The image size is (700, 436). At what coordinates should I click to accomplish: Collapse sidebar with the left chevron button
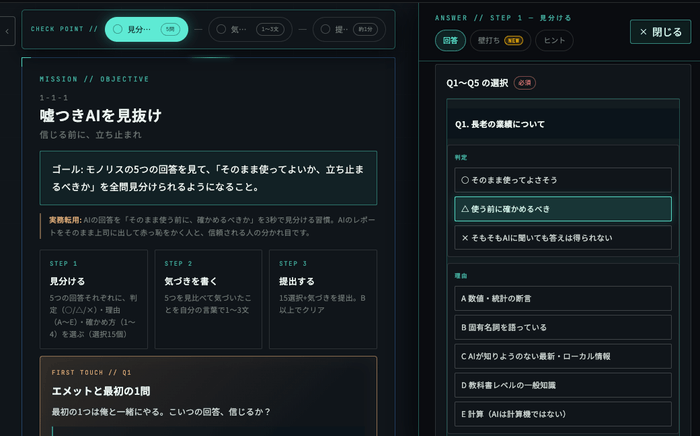coord(8,31)
